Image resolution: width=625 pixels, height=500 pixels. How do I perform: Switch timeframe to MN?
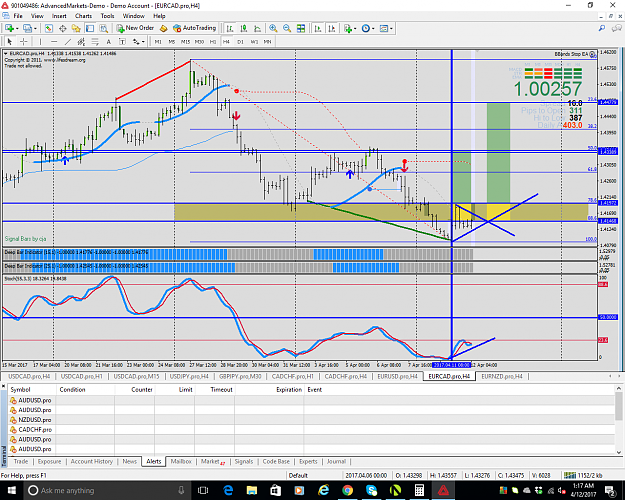pyautogui.click(x=267, y=41)
